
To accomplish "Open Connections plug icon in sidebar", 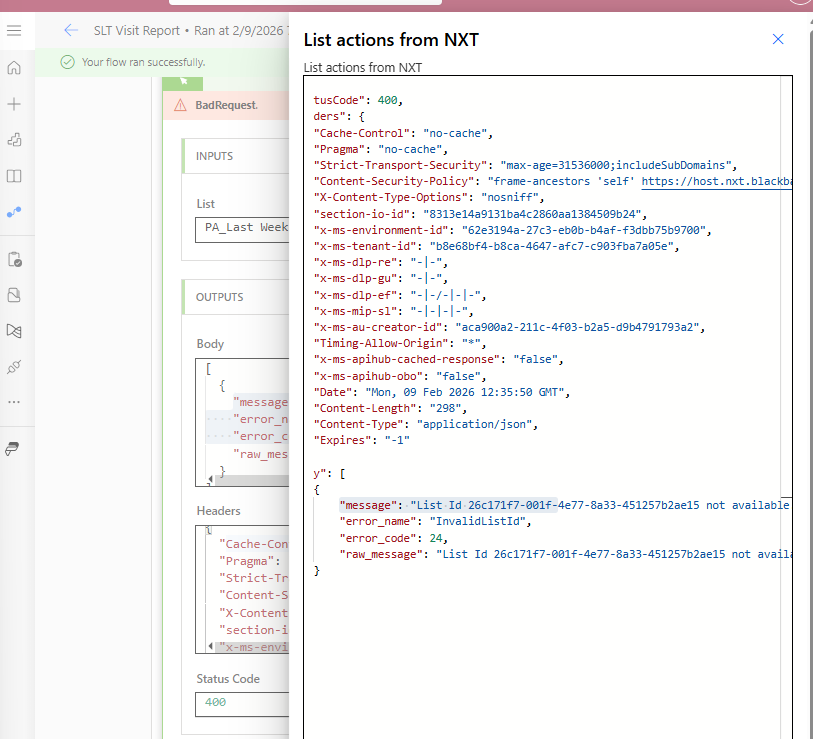I will [x=14, y=367].
